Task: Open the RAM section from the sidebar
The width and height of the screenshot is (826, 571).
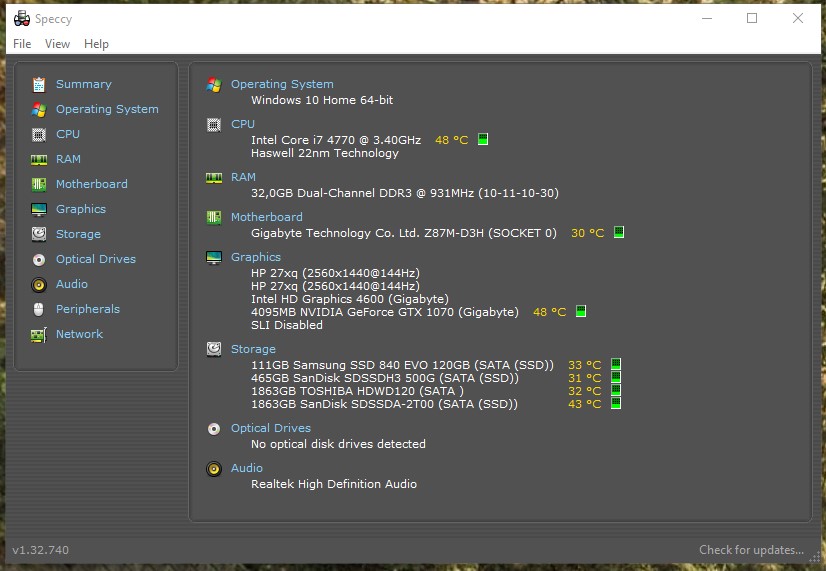Action: coord(68,159)
